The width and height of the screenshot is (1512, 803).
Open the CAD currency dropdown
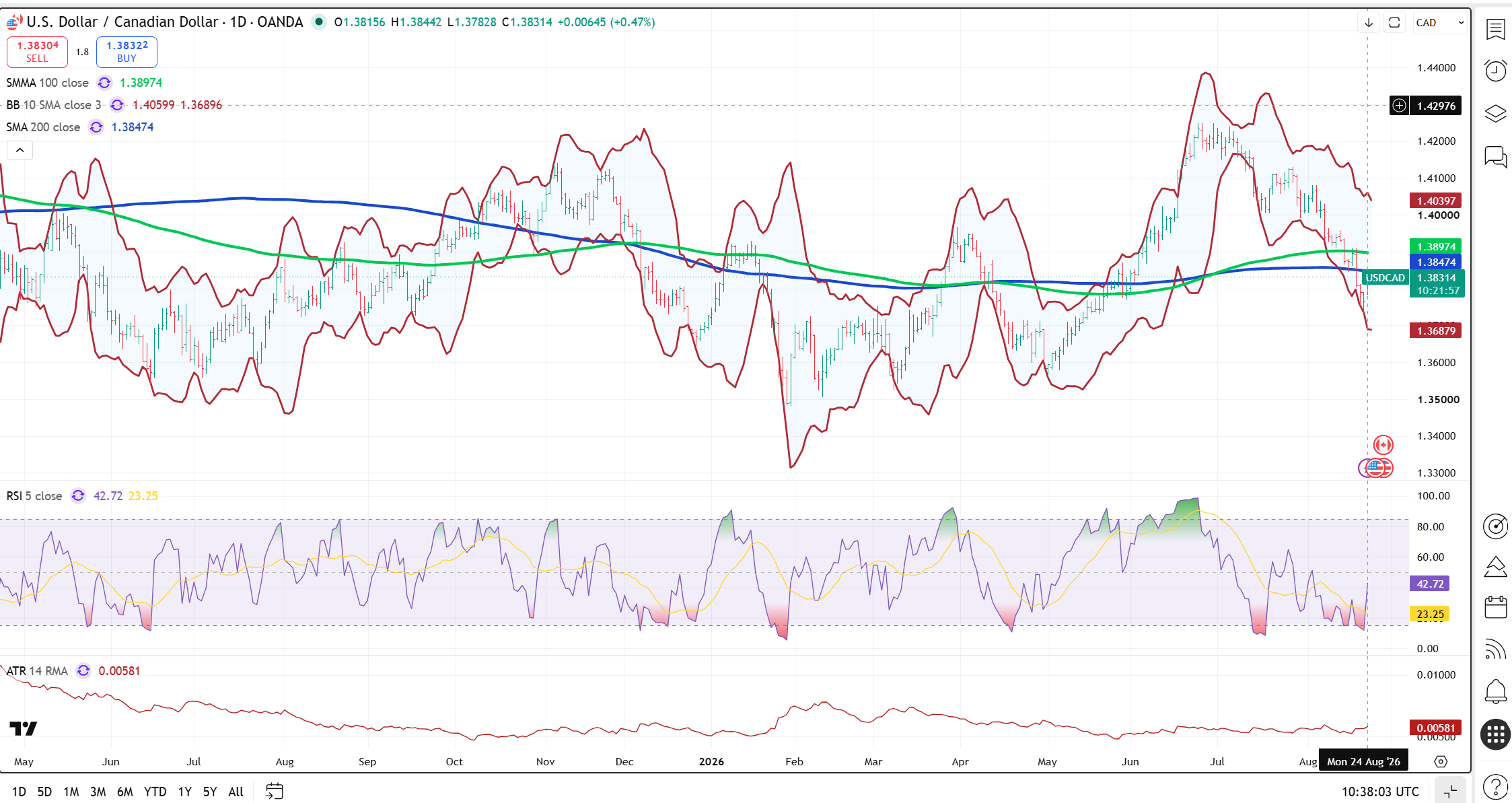click(x=1440, y=22)
